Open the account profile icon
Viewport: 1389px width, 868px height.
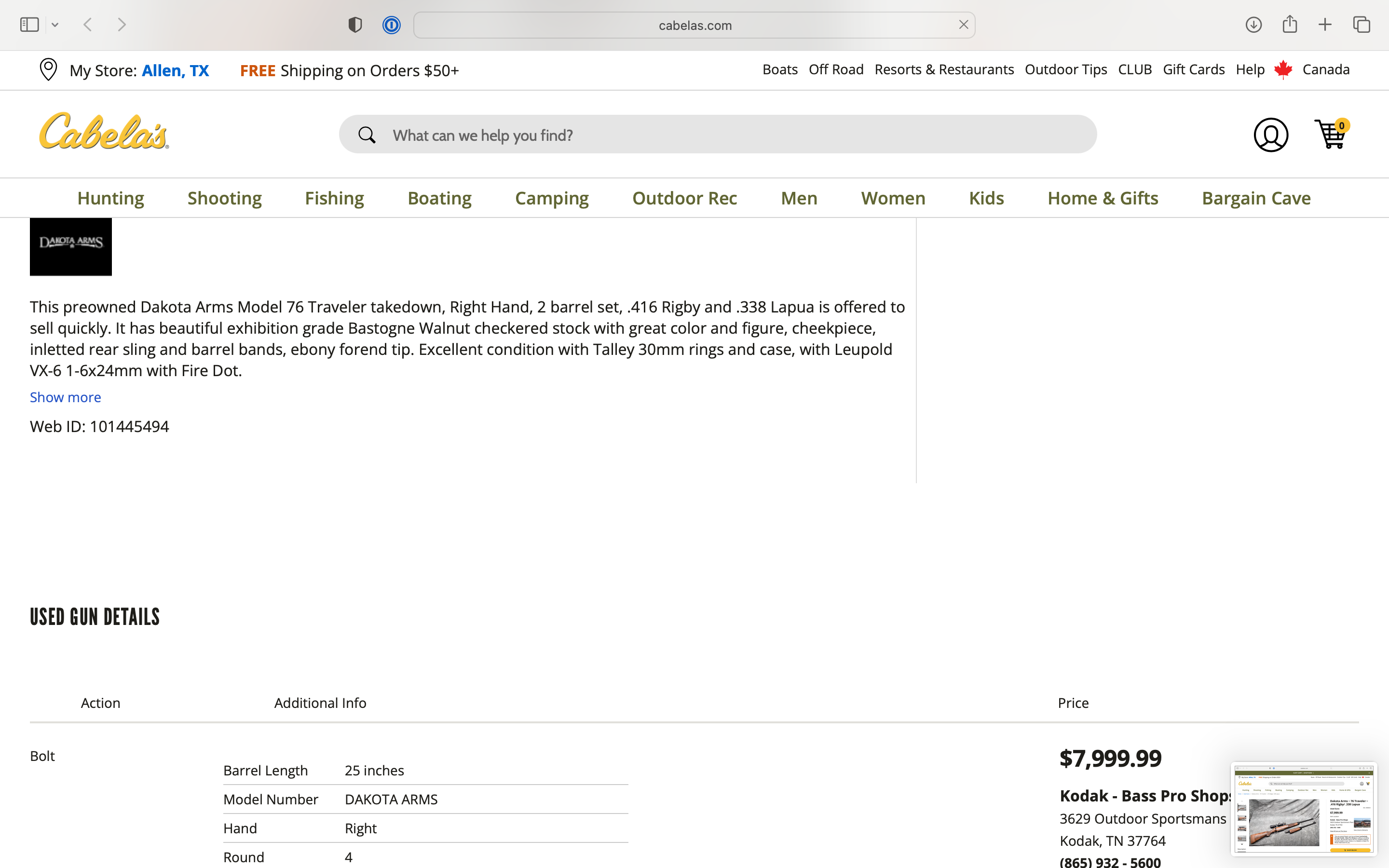1271,135
